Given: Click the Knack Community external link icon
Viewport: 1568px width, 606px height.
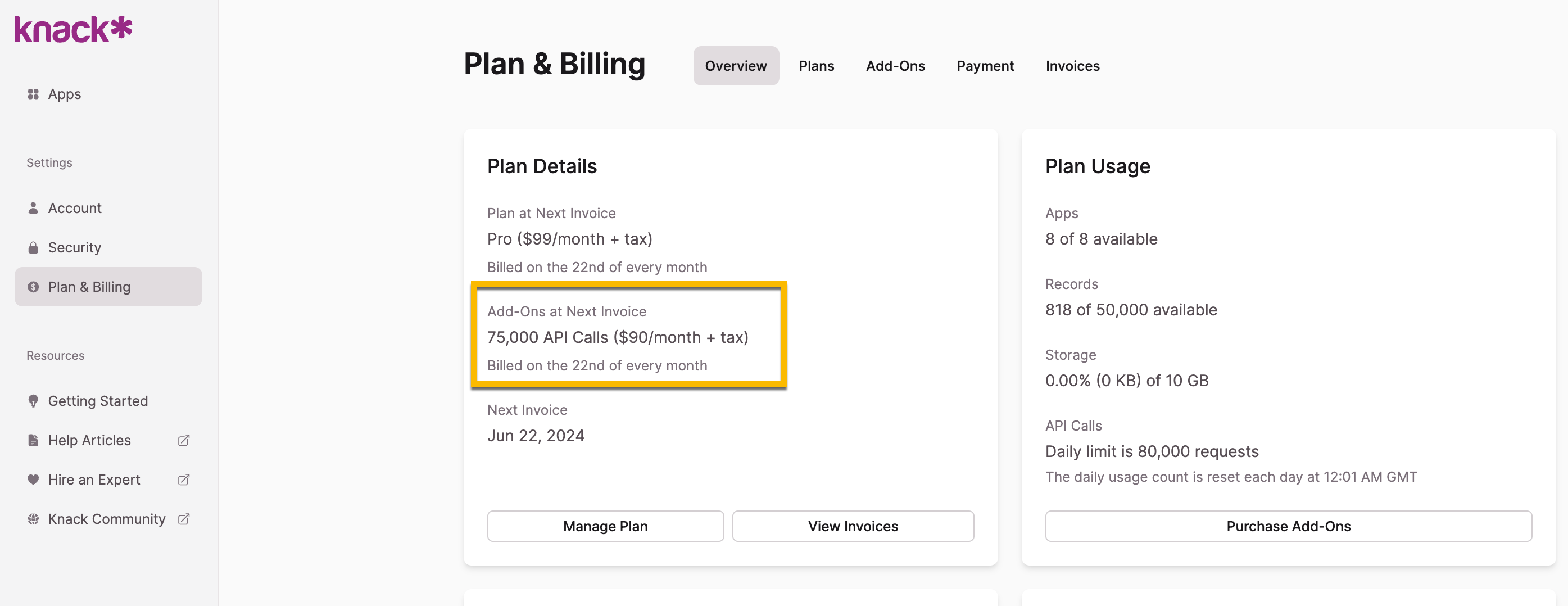Looking at the screenshot, I should coord(184,519).
